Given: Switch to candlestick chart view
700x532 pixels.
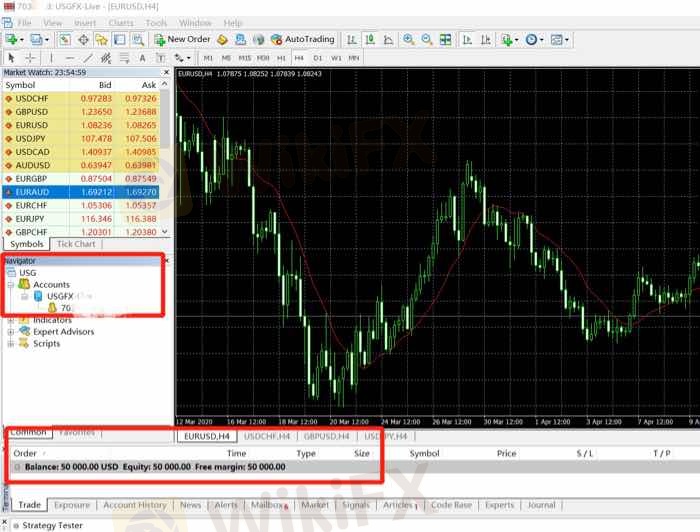Looking at the screenshot, I should [x=370, y=40].
